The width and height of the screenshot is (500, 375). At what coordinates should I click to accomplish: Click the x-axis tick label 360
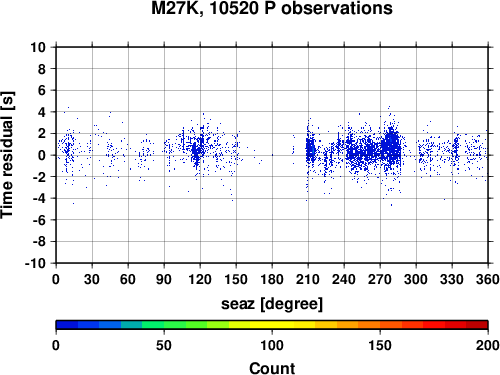pyautogui.click(x=488, y=279)
